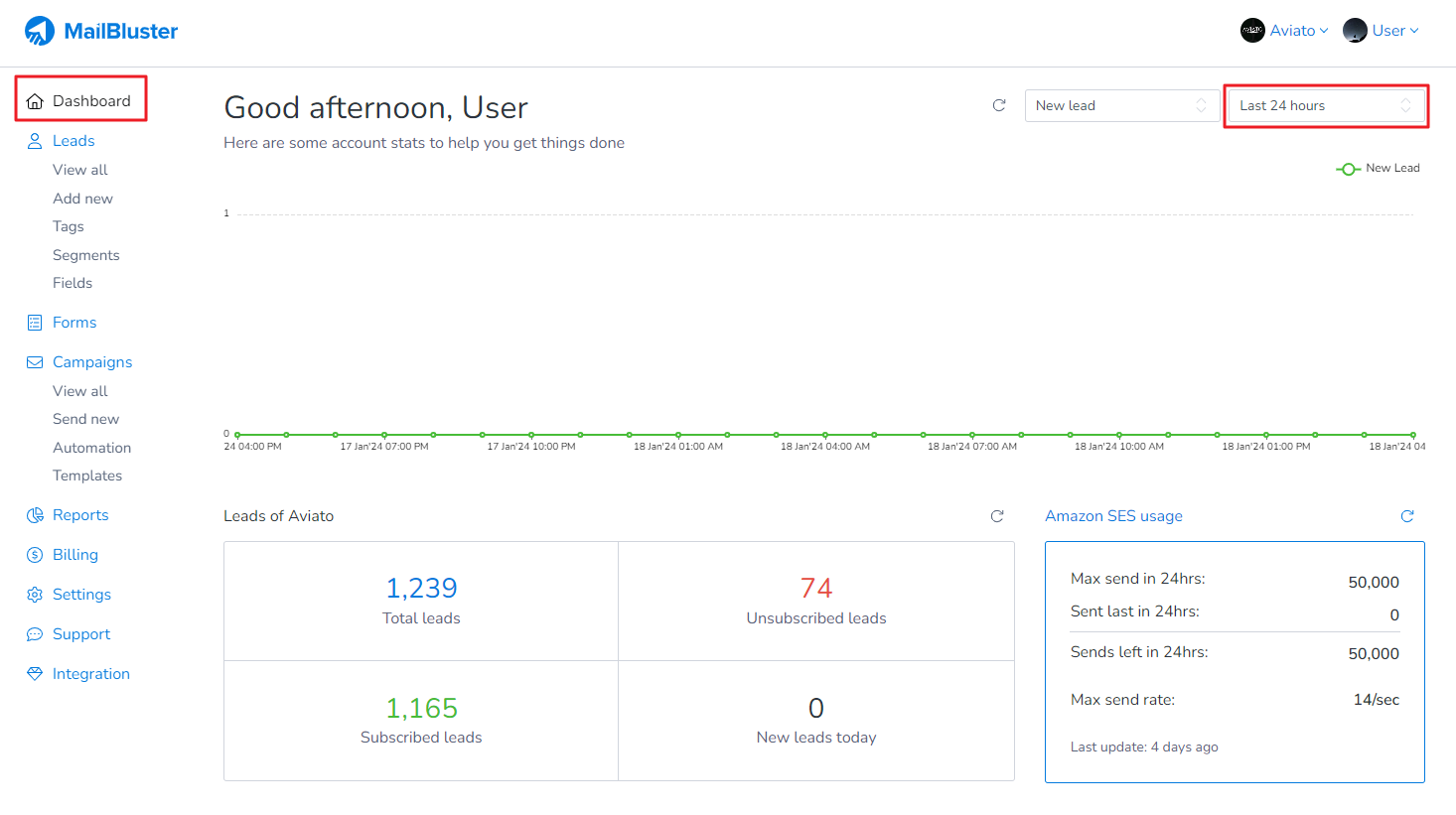Click the Reports pie chart icon
This screenshot has height=815, width=1456.
click(x=35, y=515)
